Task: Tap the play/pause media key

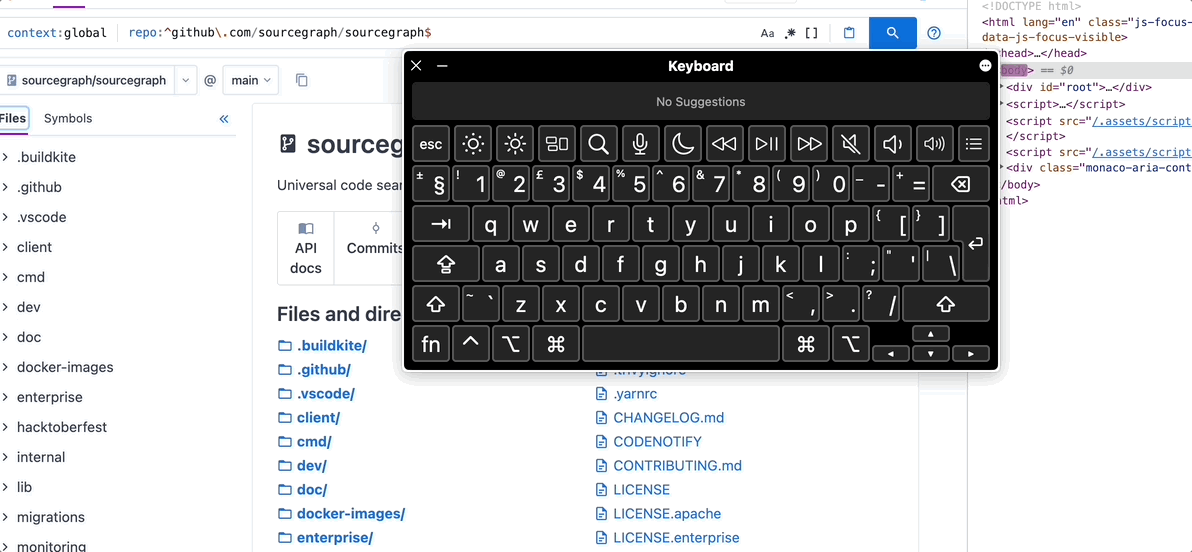Action: pyautogui.click(x=767, y=144)
